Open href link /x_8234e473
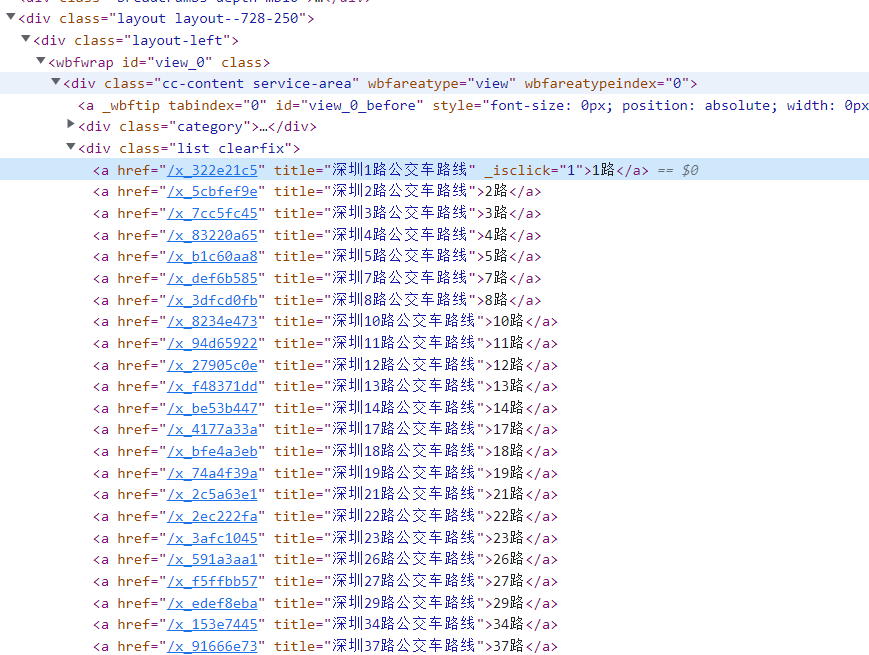The height and width of the screenshot is (655, 869). 212,321
